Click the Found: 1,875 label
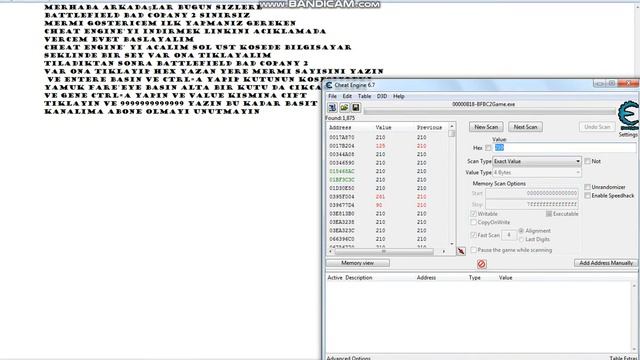640x360 pixels. (x=340, y=118)
